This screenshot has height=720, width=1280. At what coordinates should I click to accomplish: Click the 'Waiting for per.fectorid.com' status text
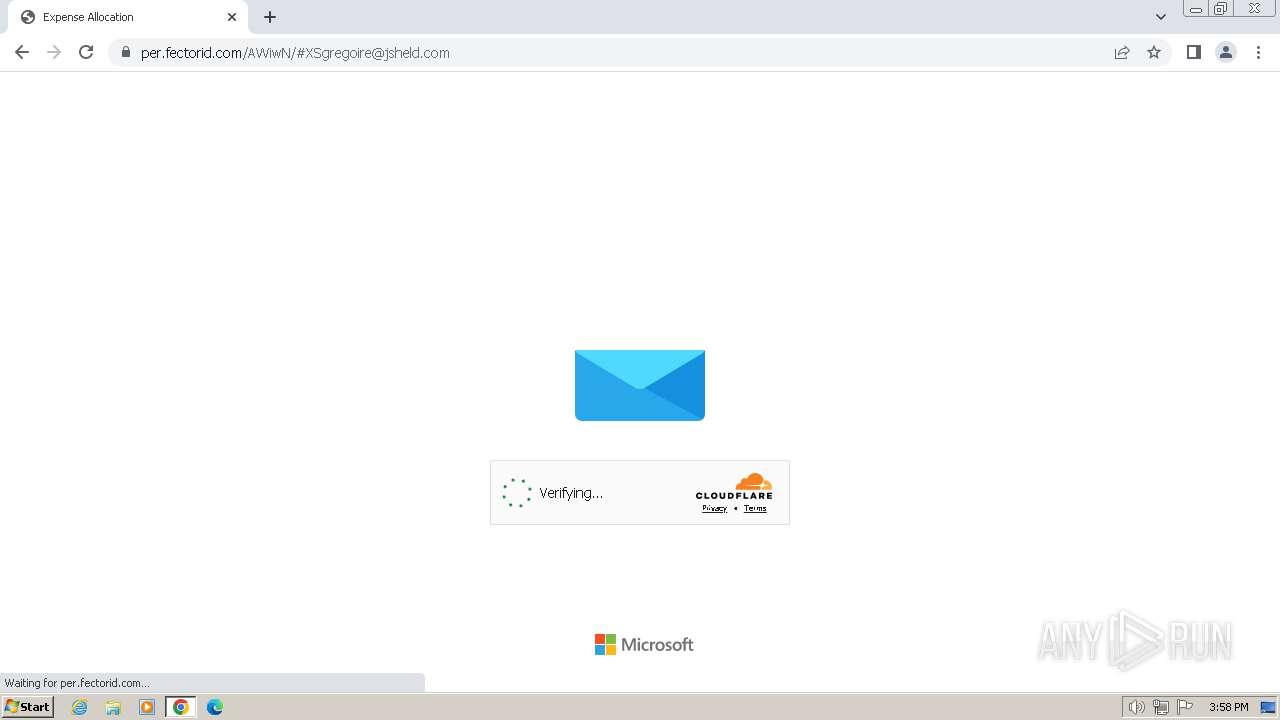pos(77,683)
